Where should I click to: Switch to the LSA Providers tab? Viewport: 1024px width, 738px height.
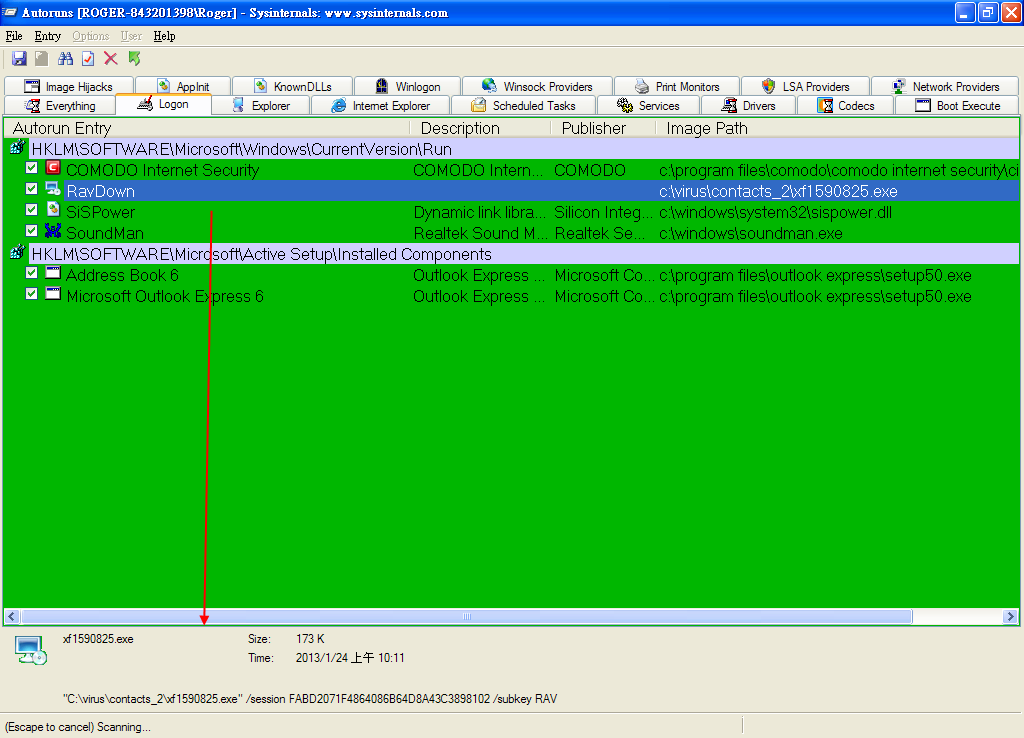click(805, 86)
